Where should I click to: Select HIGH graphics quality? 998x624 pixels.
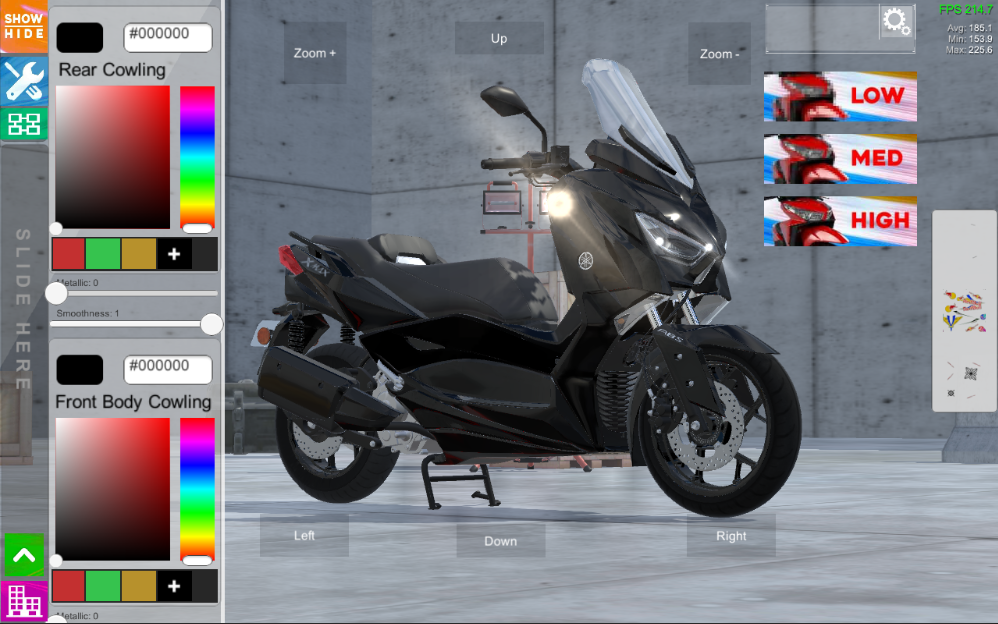(x=840, y=221)
